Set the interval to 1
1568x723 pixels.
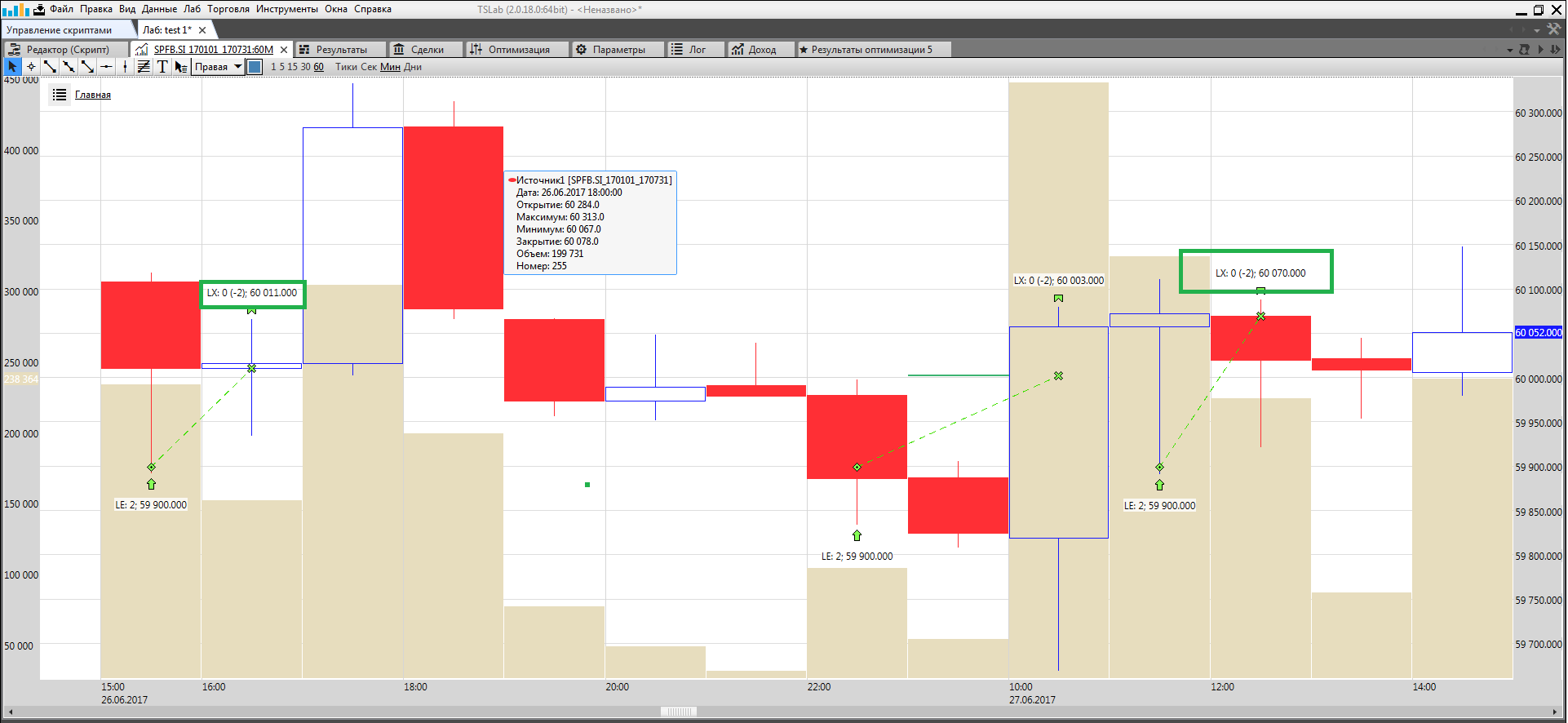273,67
